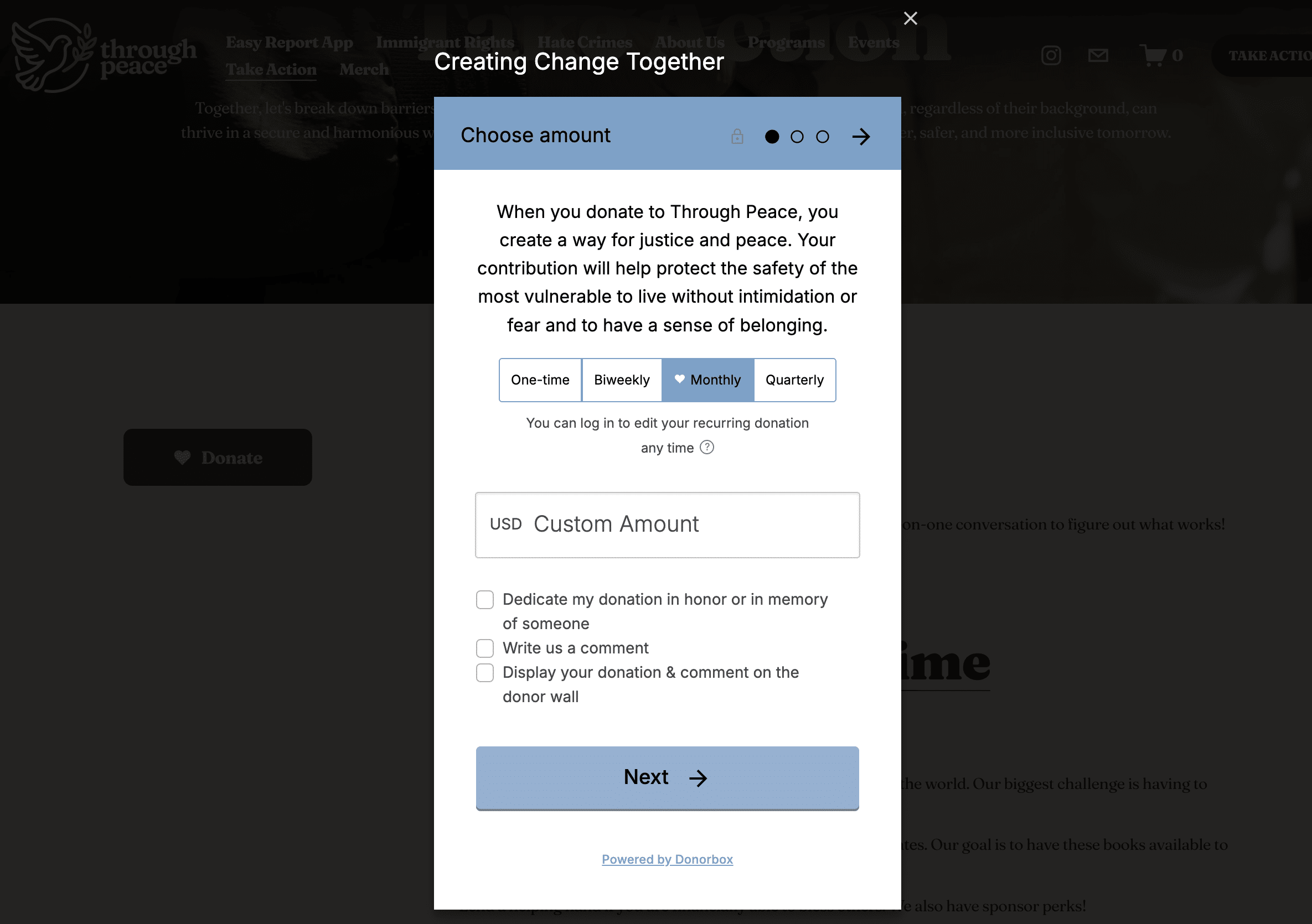This screenshot has width=1312, height=924.
Task: Open the shopping cart icon
Action: pyautogui.click(x=1153, y=55)
